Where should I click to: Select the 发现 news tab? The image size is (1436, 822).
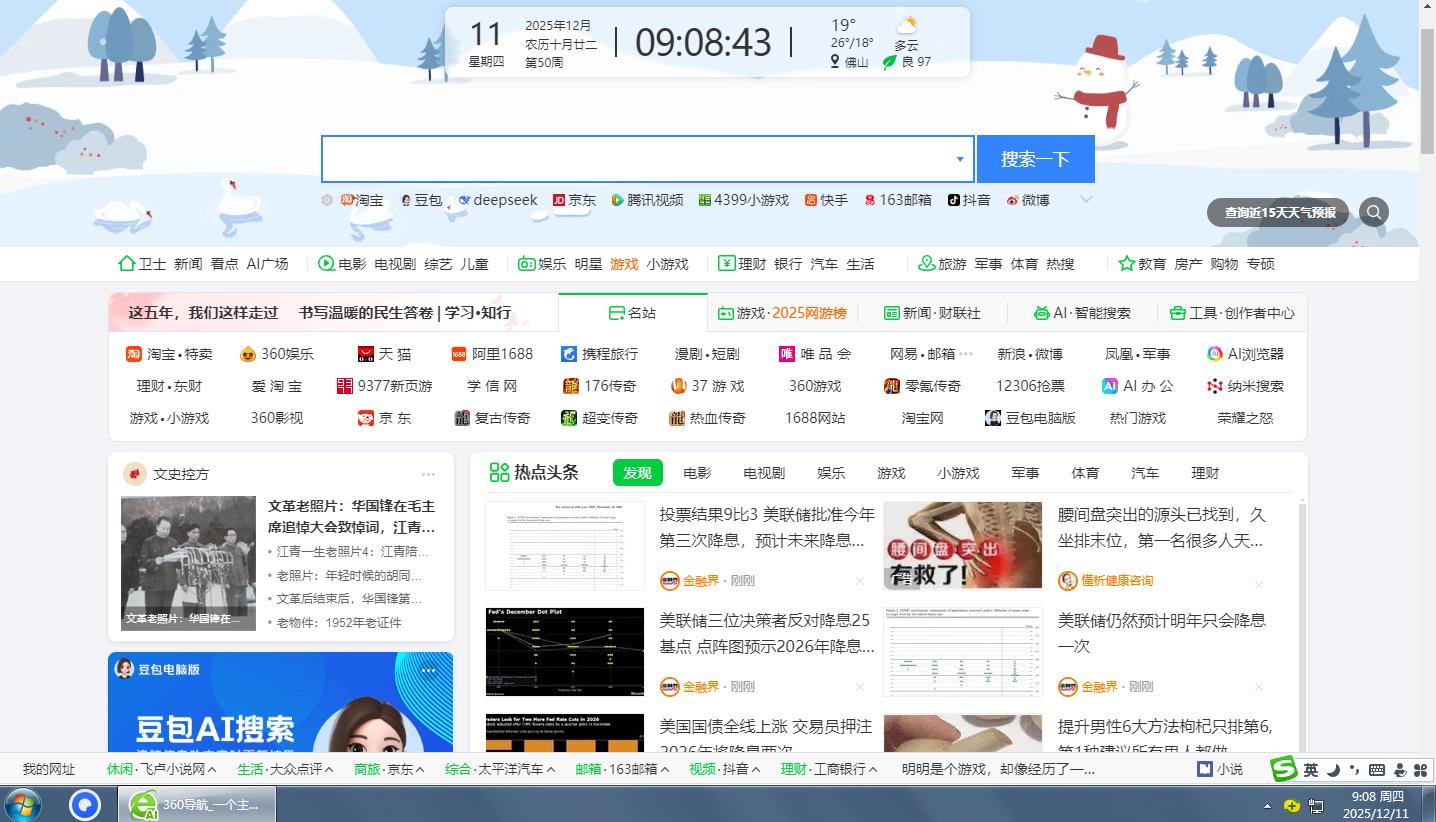637,473
